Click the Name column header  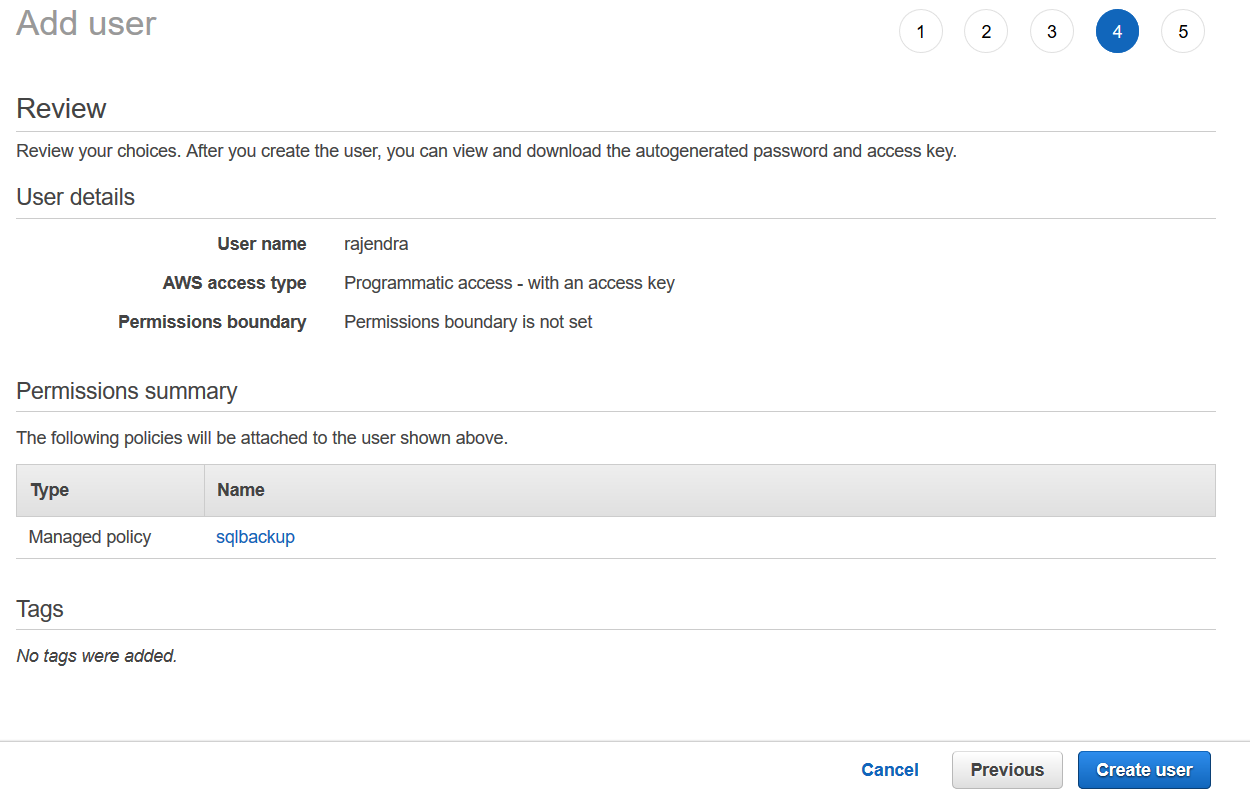coord(241,490)
